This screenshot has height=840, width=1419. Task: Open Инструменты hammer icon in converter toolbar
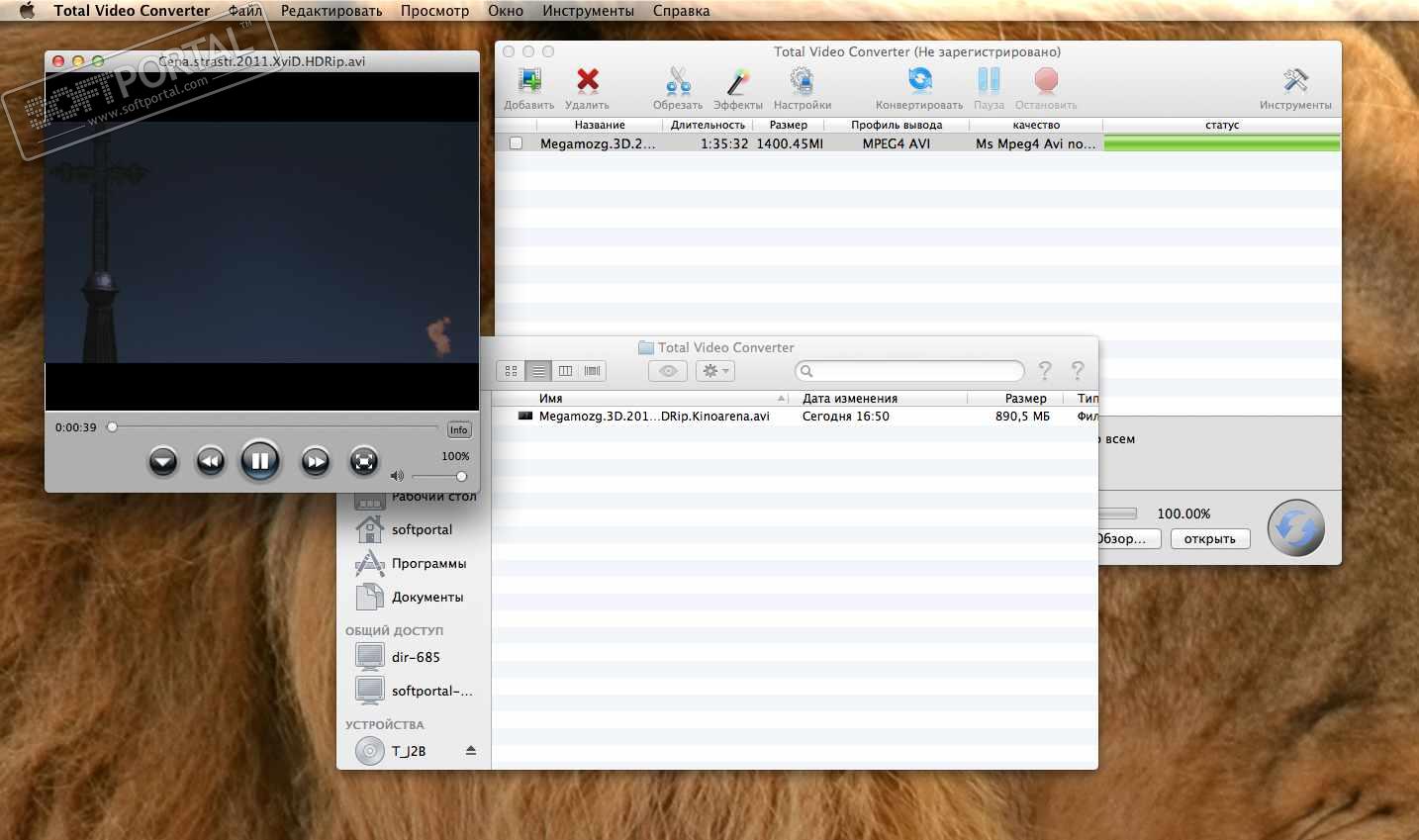(1295, 80)
